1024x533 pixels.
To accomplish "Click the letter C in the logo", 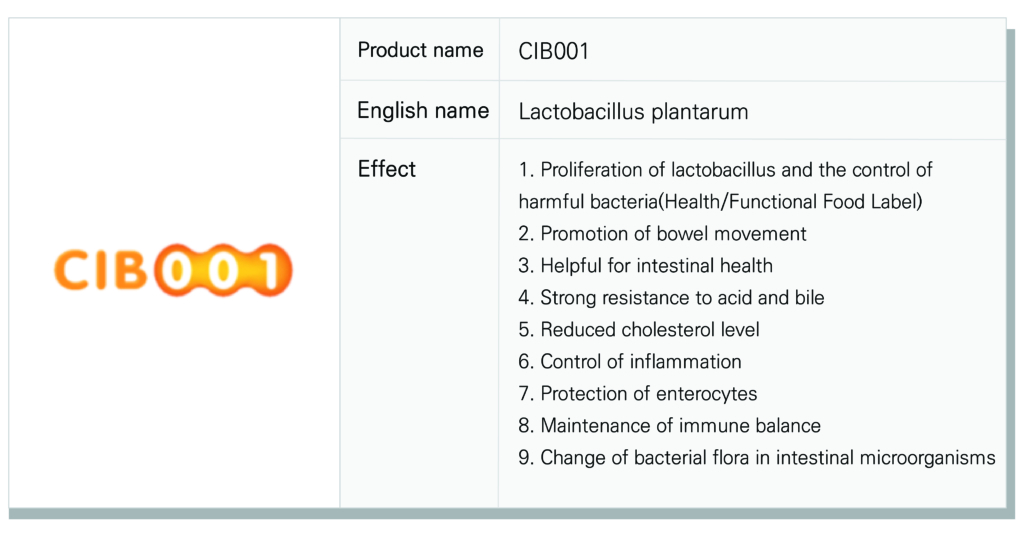I will (71, 270).
